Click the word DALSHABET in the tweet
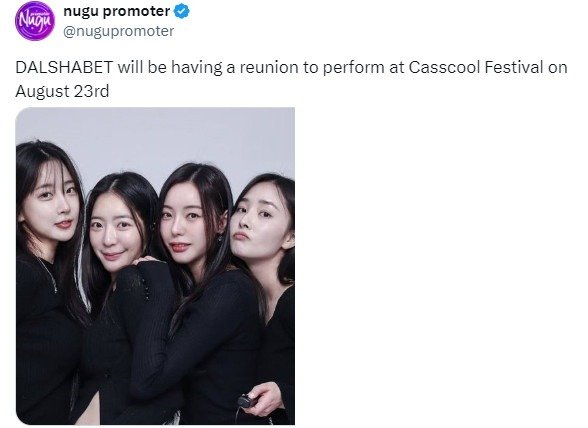The image size is (588, 428). pos(64,68)
